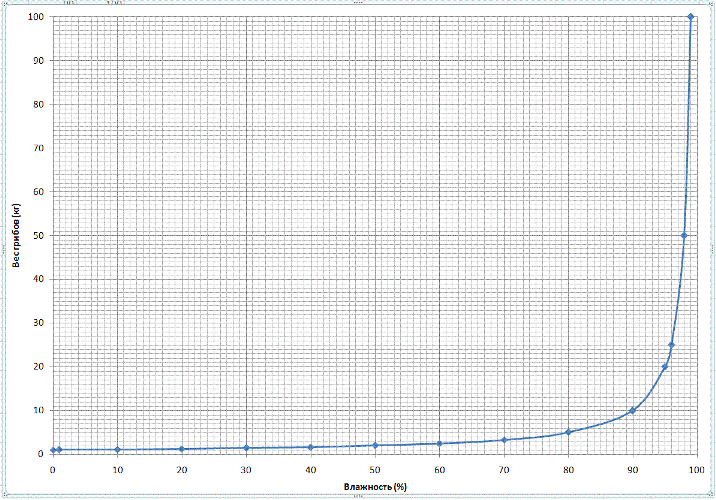The width and height of the screenshot is (716, 500).
Task: Select the data marker at 70% humidity
Action: click(504, 440)
